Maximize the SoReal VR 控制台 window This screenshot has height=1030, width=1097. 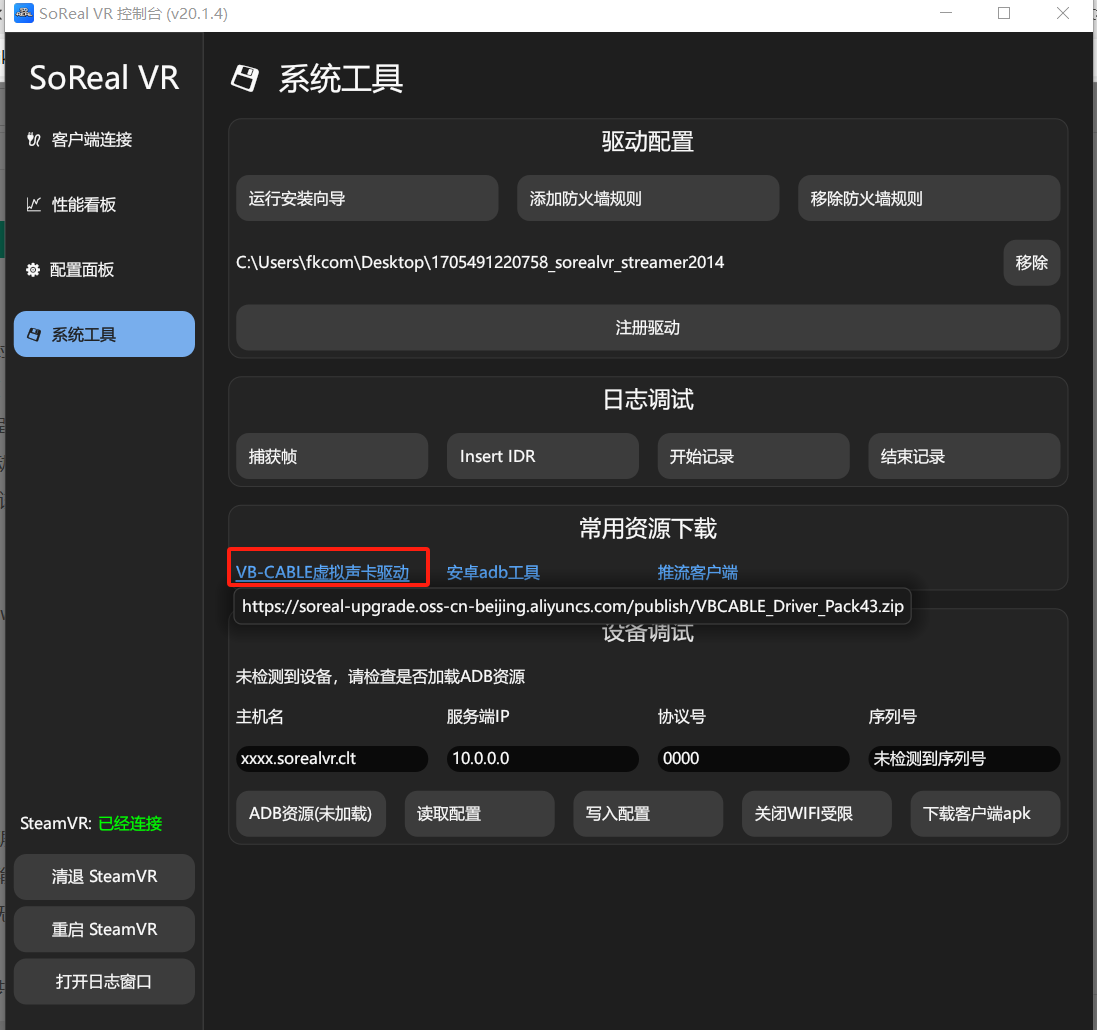click(x=1004, y=13)
